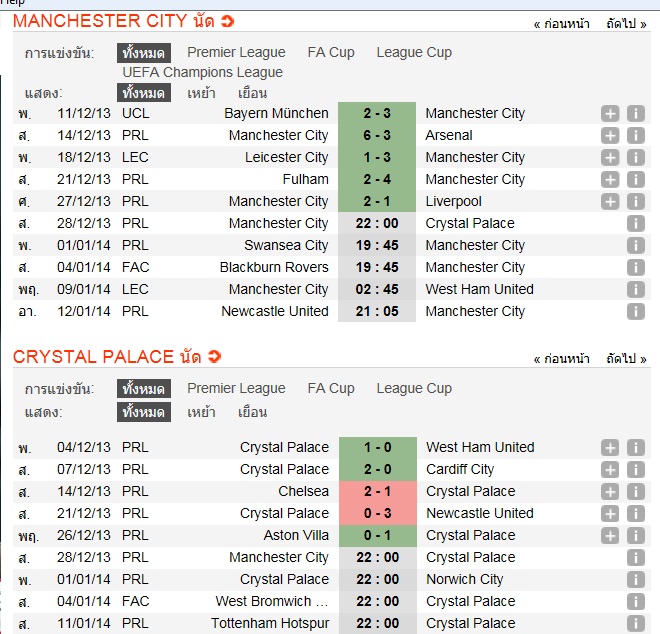Click info icon for Tottenham Hotspur fixture
The image size is (660, 634).
[635, 624]
